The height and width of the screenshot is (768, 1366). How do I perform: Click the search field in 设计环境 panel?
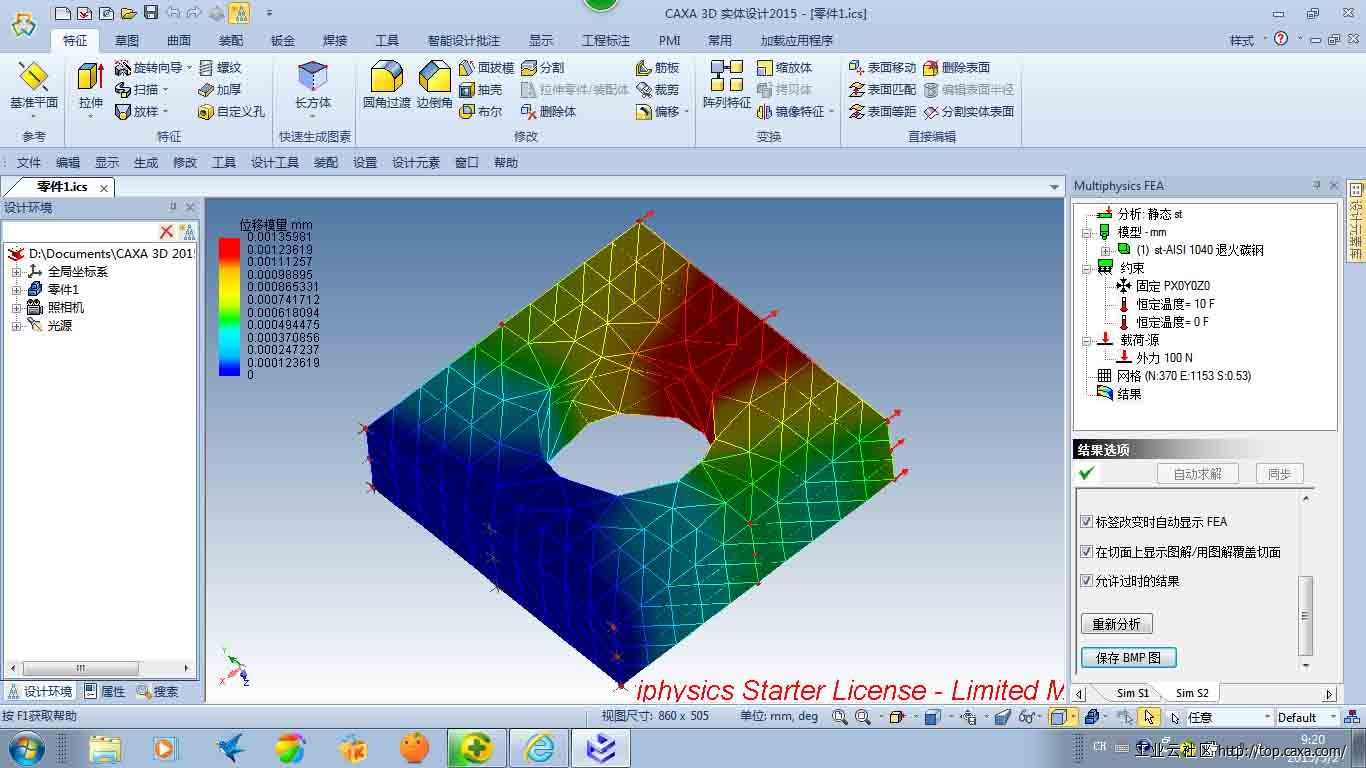tap(80, 232)
